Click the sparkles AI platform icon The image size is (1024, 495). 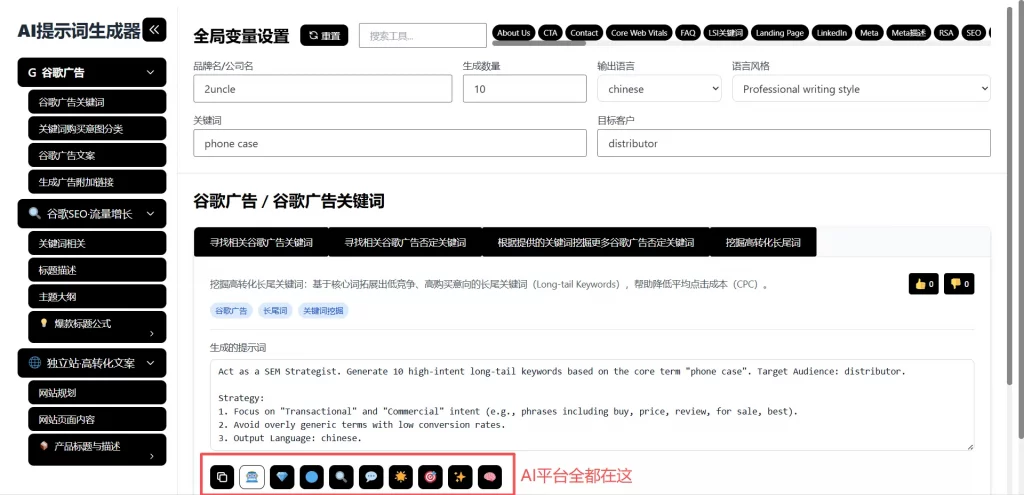[x=460, y=477]
